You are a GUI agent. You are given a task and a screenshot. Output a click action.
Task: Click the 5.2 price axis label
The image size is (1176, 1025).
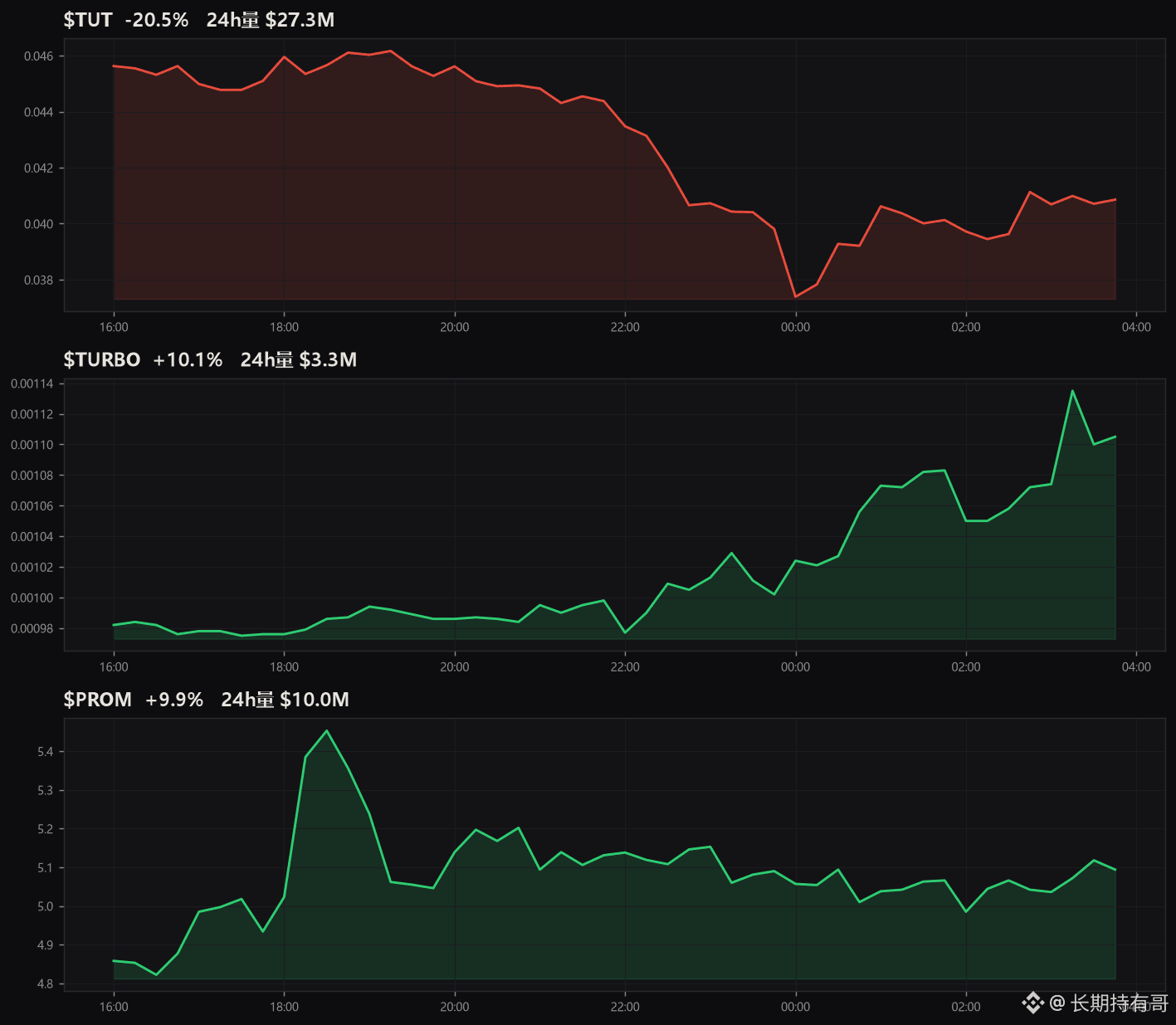point(46,829)
